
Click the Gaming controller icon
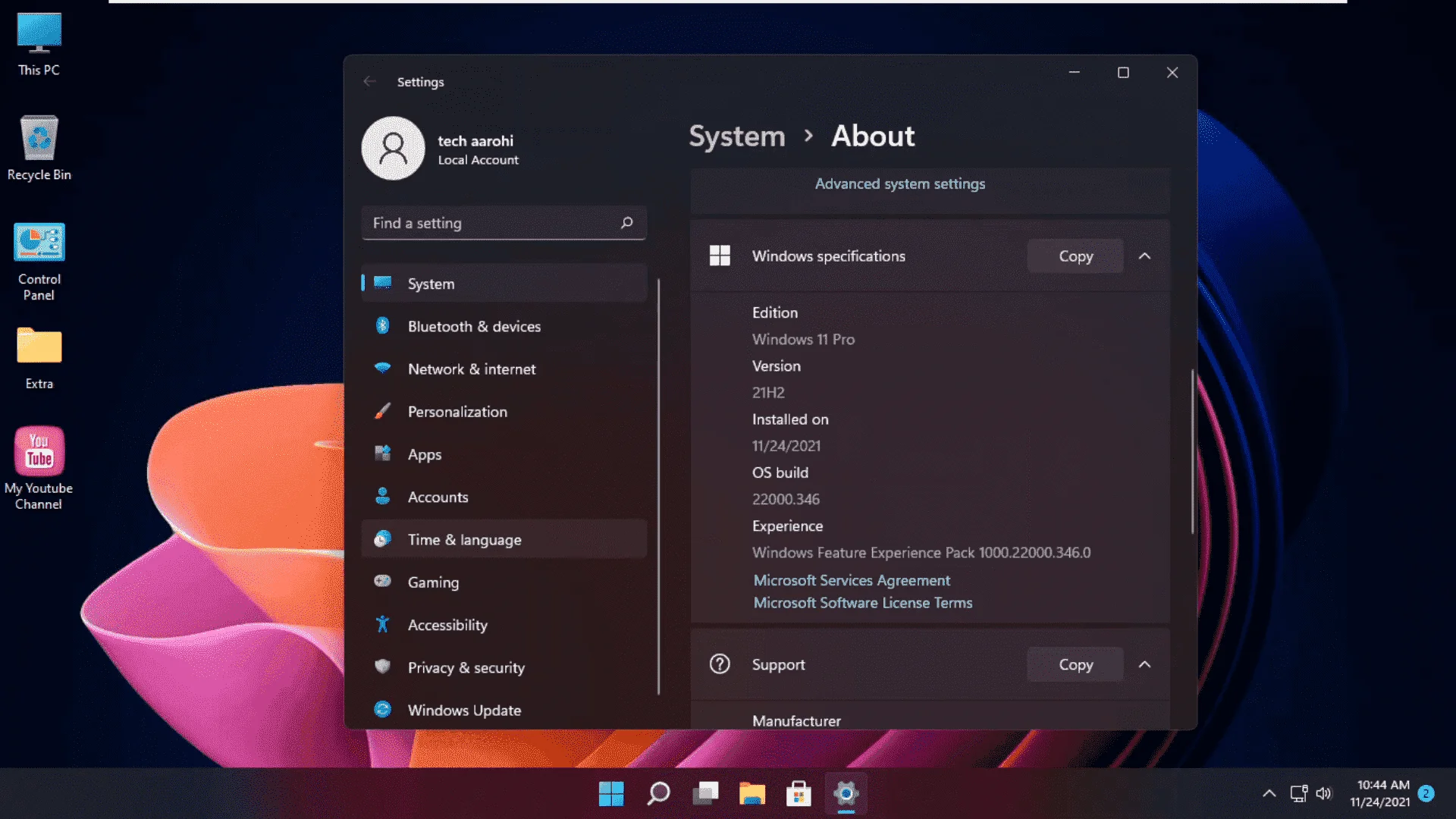click(x=383, y=581)
